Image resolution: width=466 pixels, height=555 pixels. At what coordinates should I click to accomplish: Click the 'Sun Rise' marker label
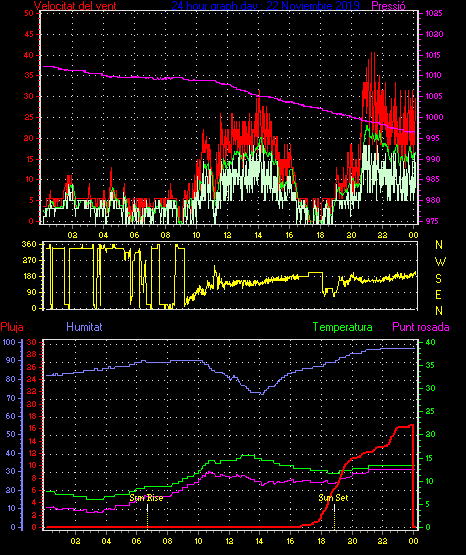146,498
